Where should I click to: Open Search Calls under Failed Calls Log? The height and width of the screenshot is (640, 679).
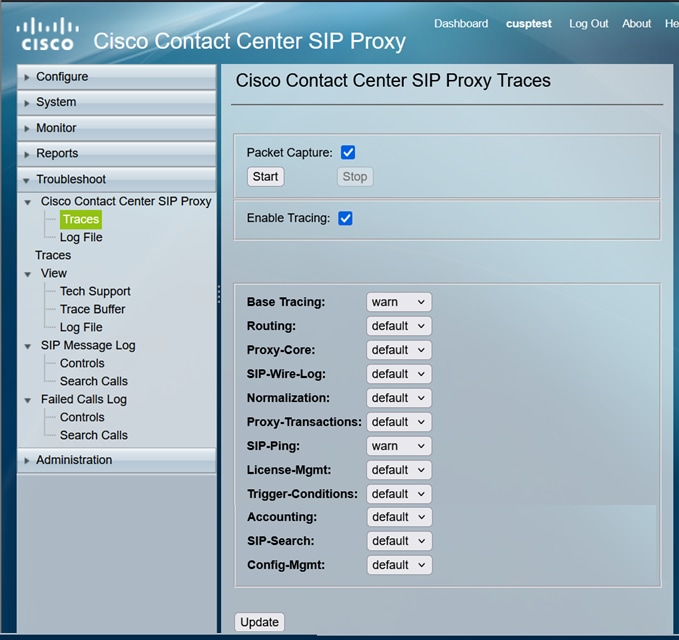click(94, 435)
